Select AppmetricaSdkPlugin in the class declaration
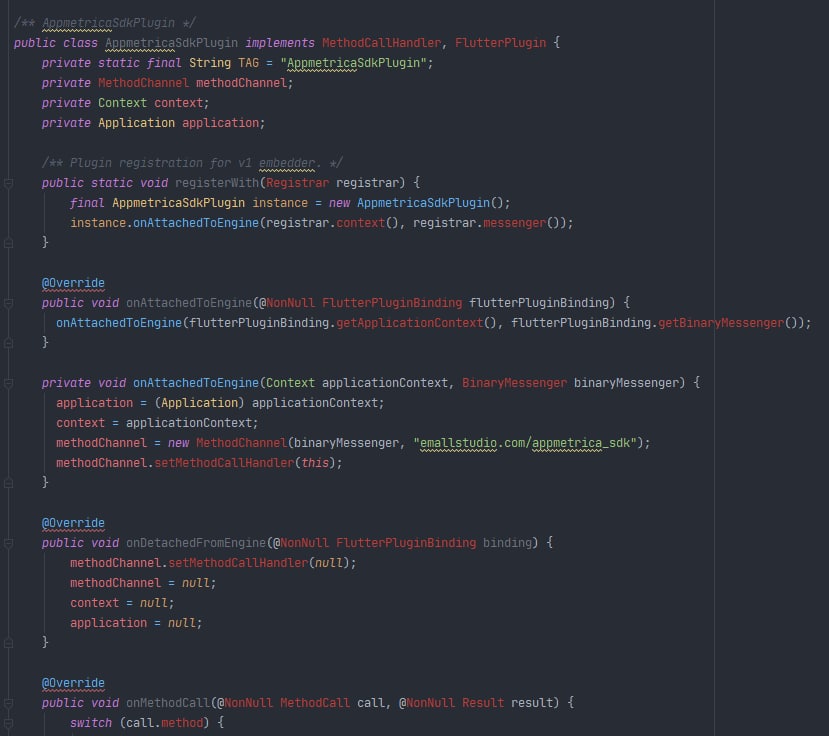The image size is (829, 736). pyautogui.click(x=171, y=43)
